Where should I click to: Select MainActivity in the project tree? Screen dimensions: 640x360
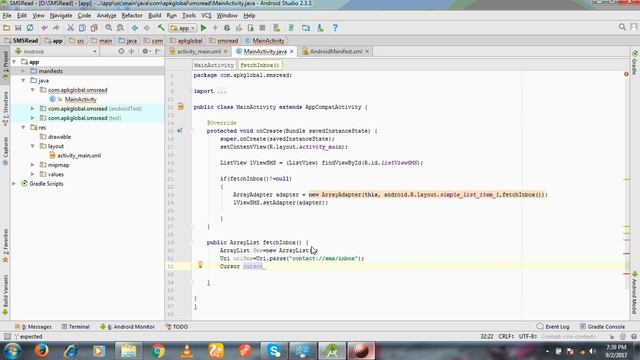80,99
